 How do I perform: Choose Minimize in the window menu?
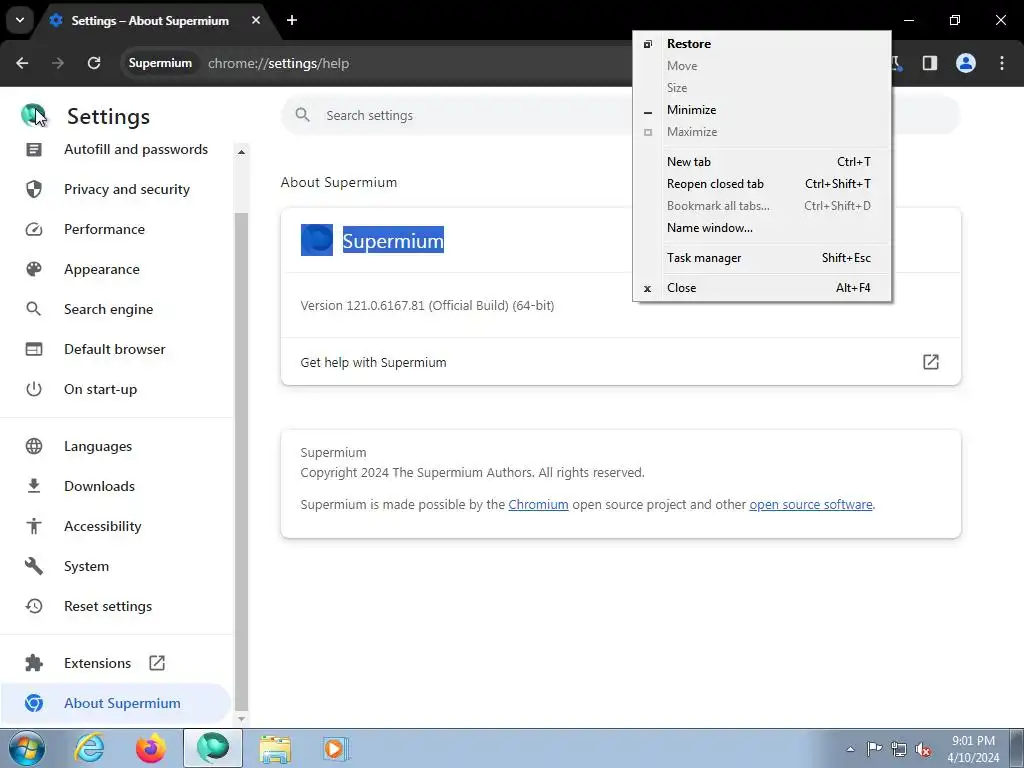762,110
